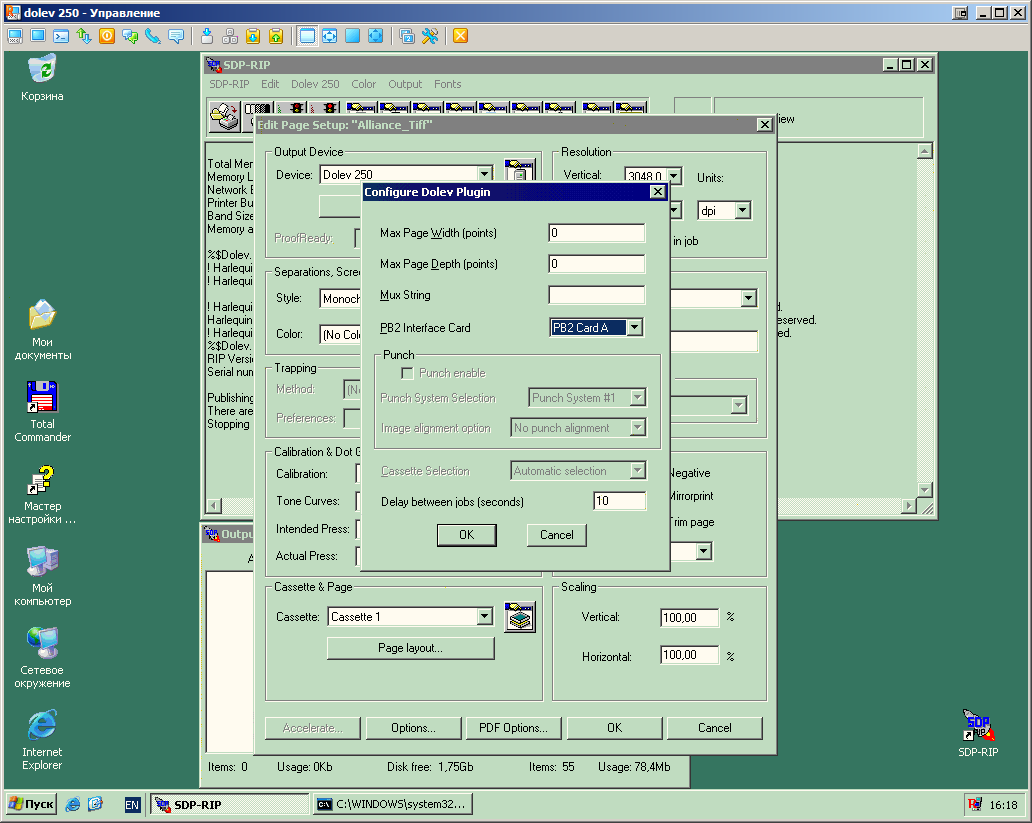This screenshot has width=1032, height=823.
Task: Click device configure icon beside Dolev 250
Action: point(520,171)
